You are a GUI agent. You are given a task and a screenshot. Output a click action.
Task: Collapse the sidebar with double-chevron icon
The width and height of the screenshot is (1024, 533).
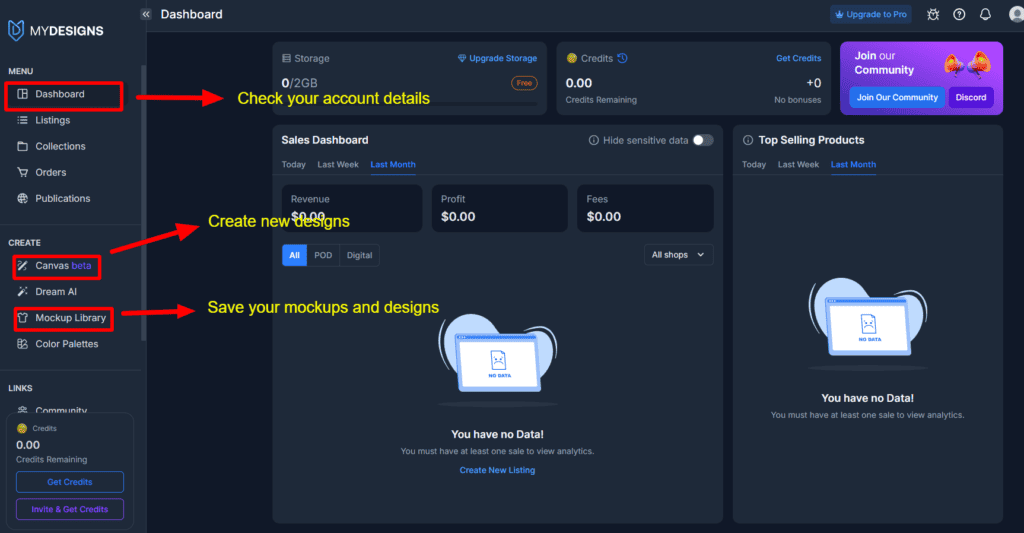(146, 15)
